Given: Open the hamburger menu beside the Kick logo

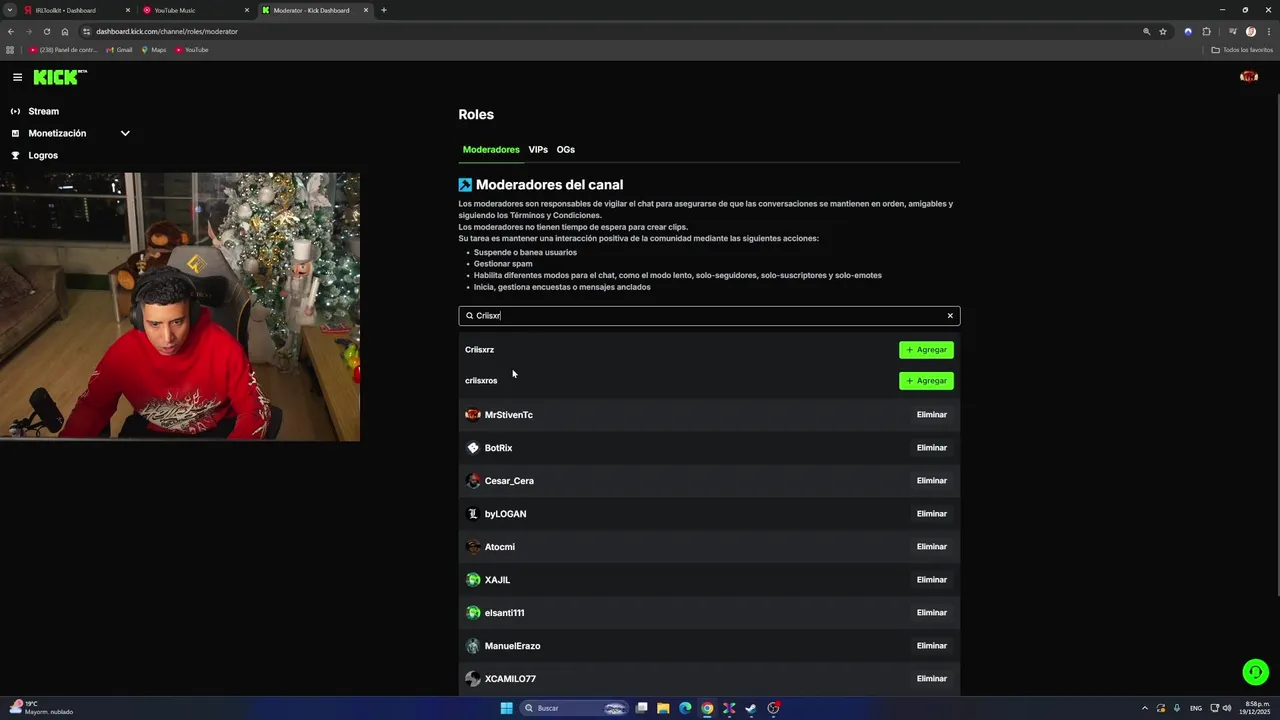Looking at the screenshot, I should [17, 77].
